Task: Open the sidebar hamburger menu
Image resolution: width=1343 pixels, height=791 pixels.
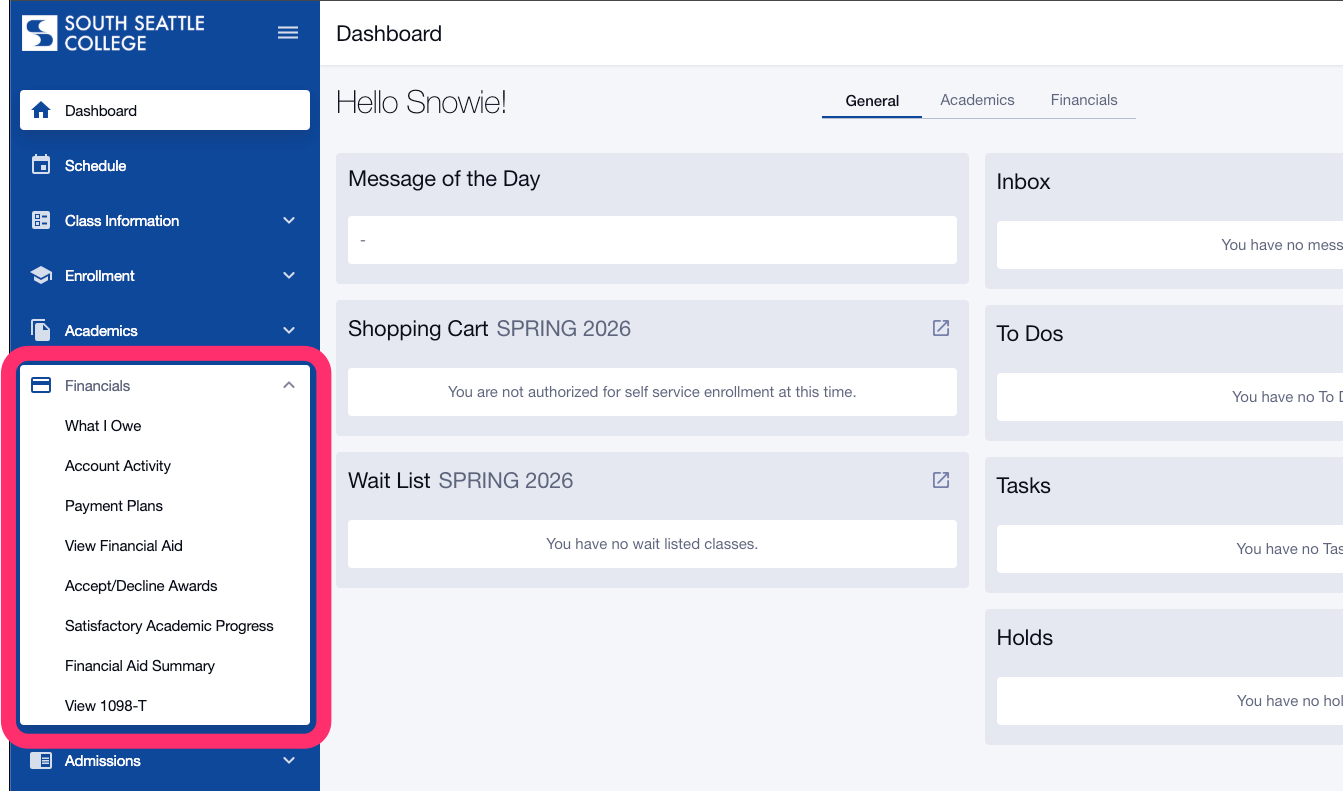Action: pyautogui.click(x=288, y=32)
